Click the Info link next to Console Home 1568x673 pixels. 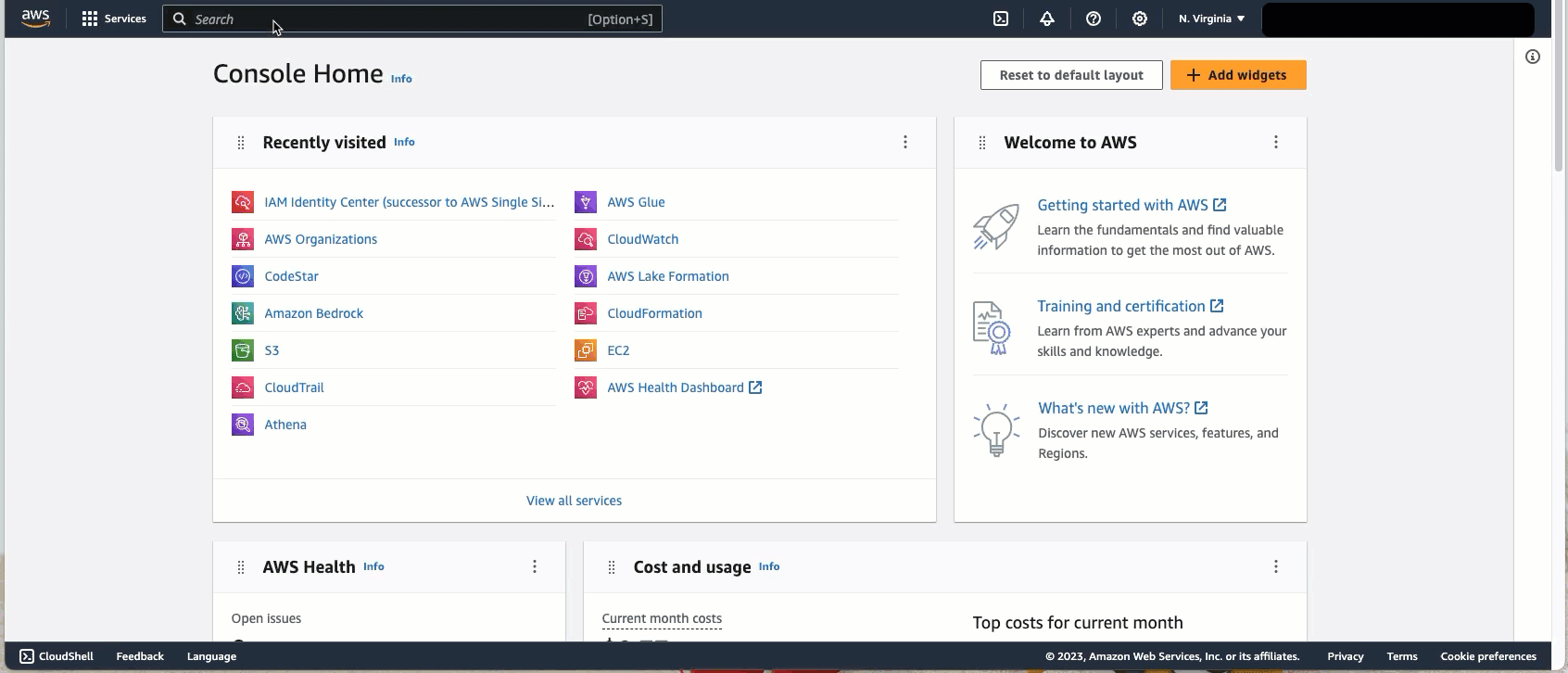[401, 79]
